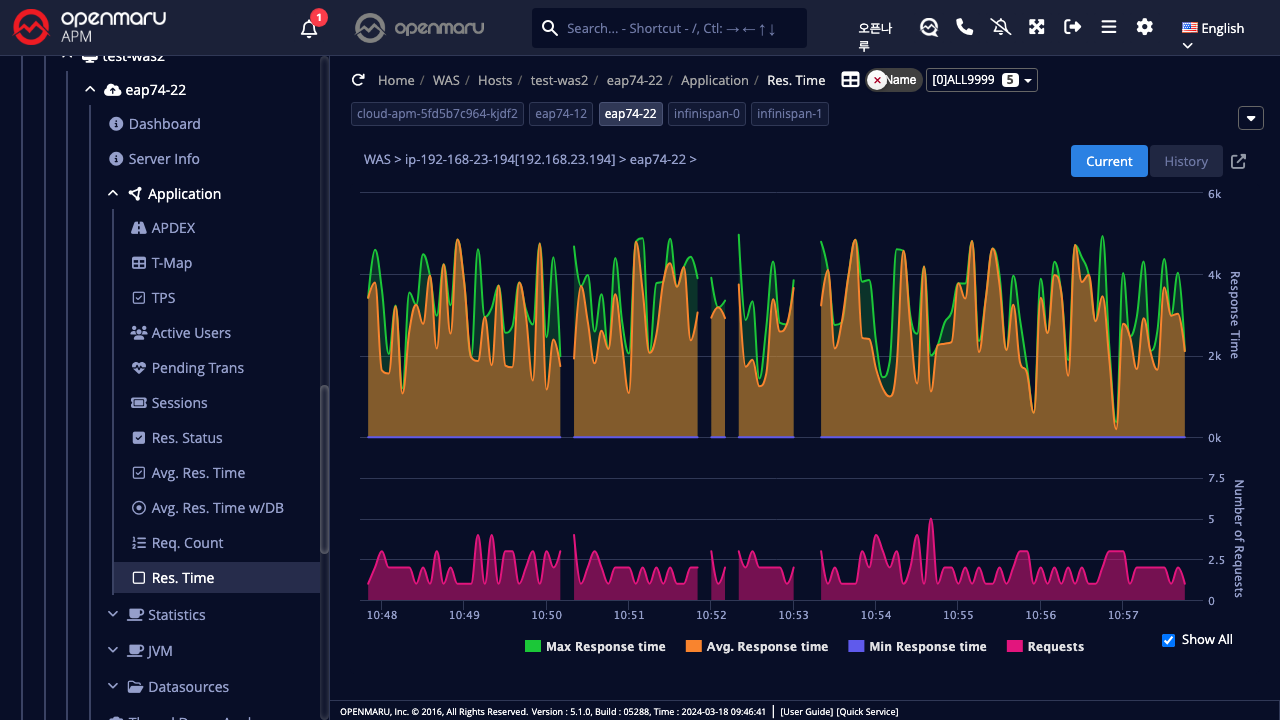Click the Avg. Response time orange swatch
Image resolution: width=1280 pixels, height=720 pixels.
point(693,647)
